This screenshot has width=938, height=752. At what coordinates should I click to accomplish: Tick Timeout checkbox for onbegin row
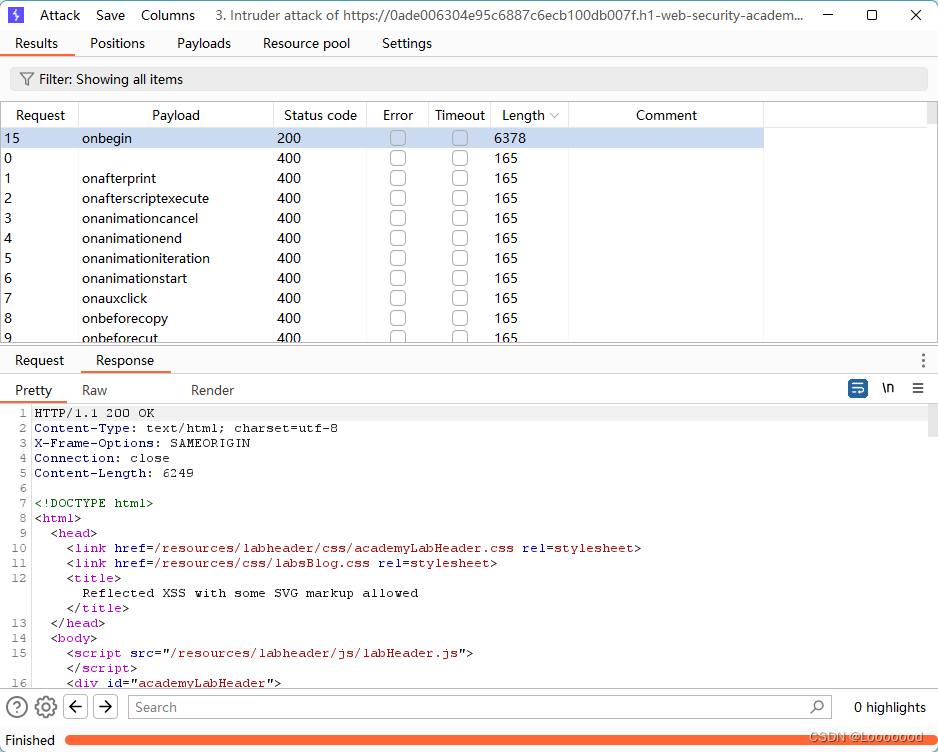[460, 138]
